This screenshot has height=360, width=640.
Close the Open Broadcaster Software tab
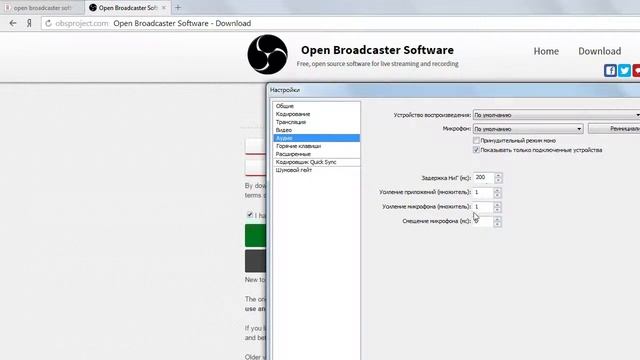click(x=164, y=8)
